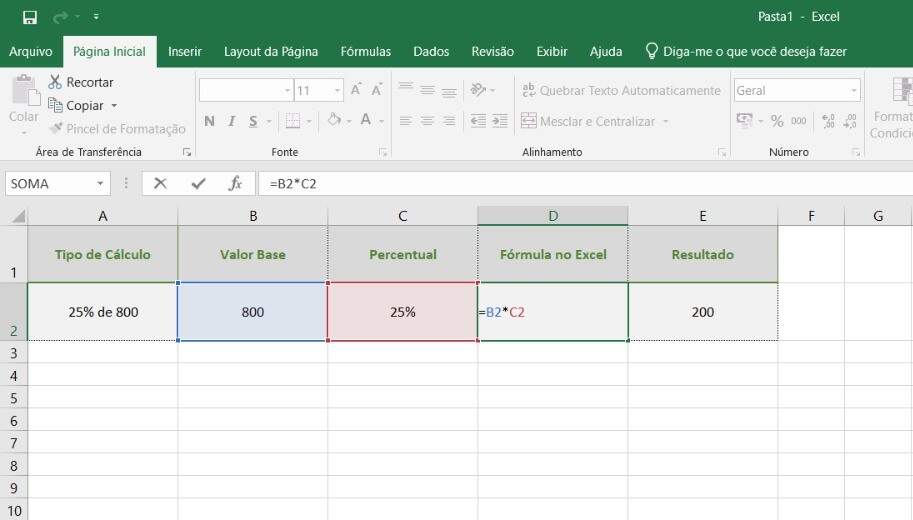Open Mesclar e Centralizar dropdown arrow

tap(666, 122)
